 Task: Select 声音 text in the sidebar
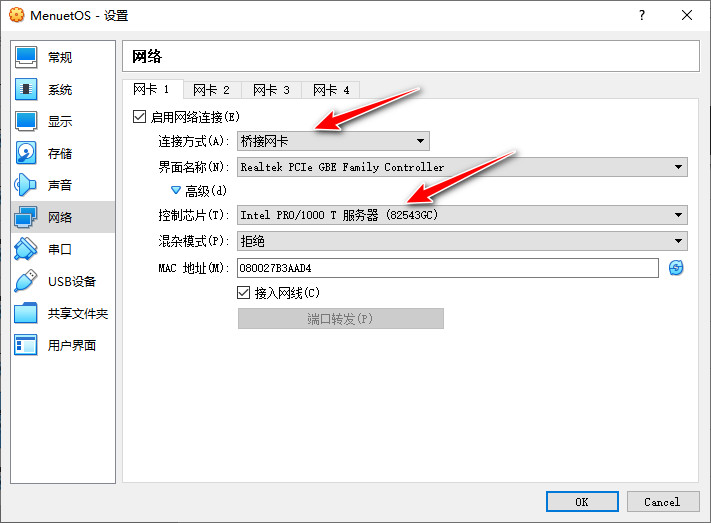[x=60, y=185]
